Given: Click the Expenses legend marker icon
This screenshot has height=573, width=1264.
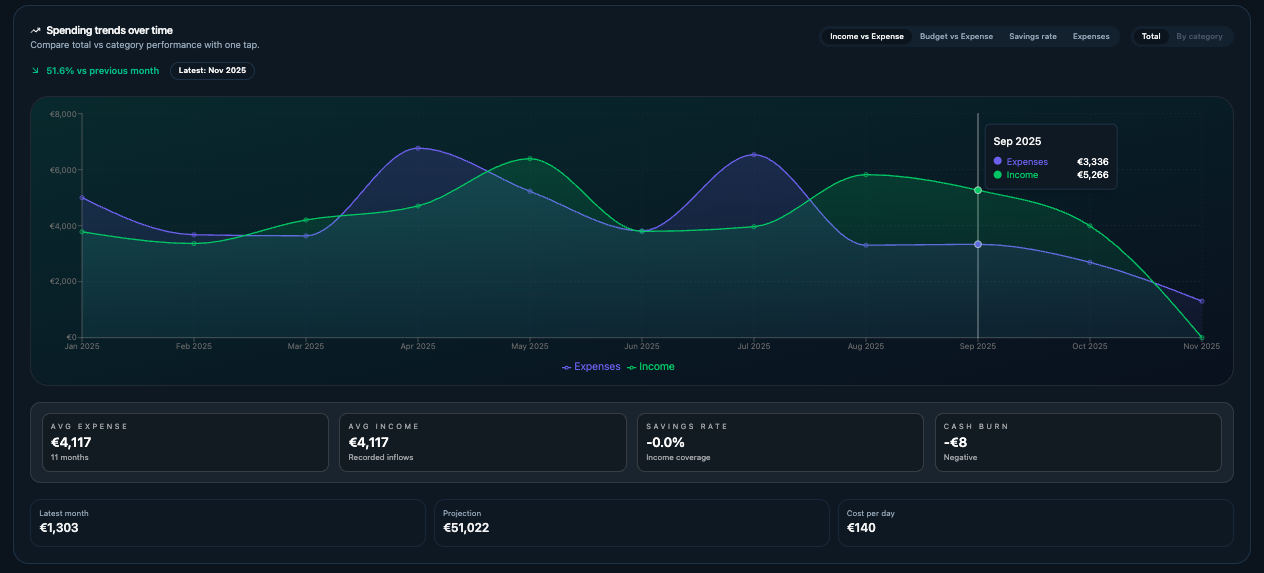Looking at the screenshot, I should [567, 367].
